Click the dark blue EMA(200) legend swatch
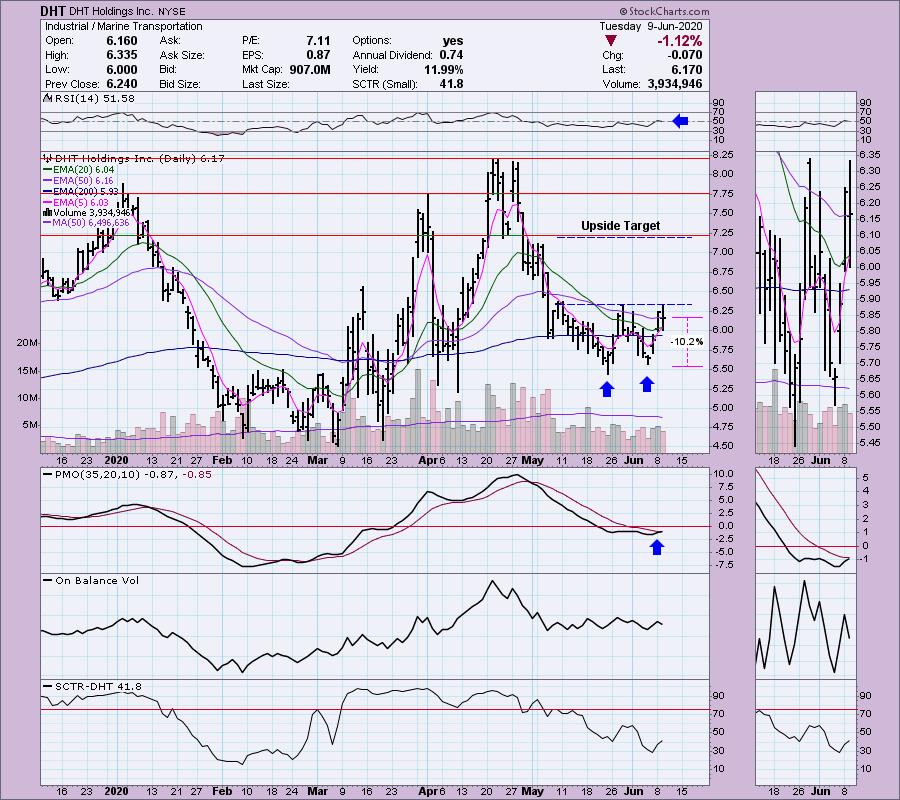The image size is (900, 800). [47, 192]
